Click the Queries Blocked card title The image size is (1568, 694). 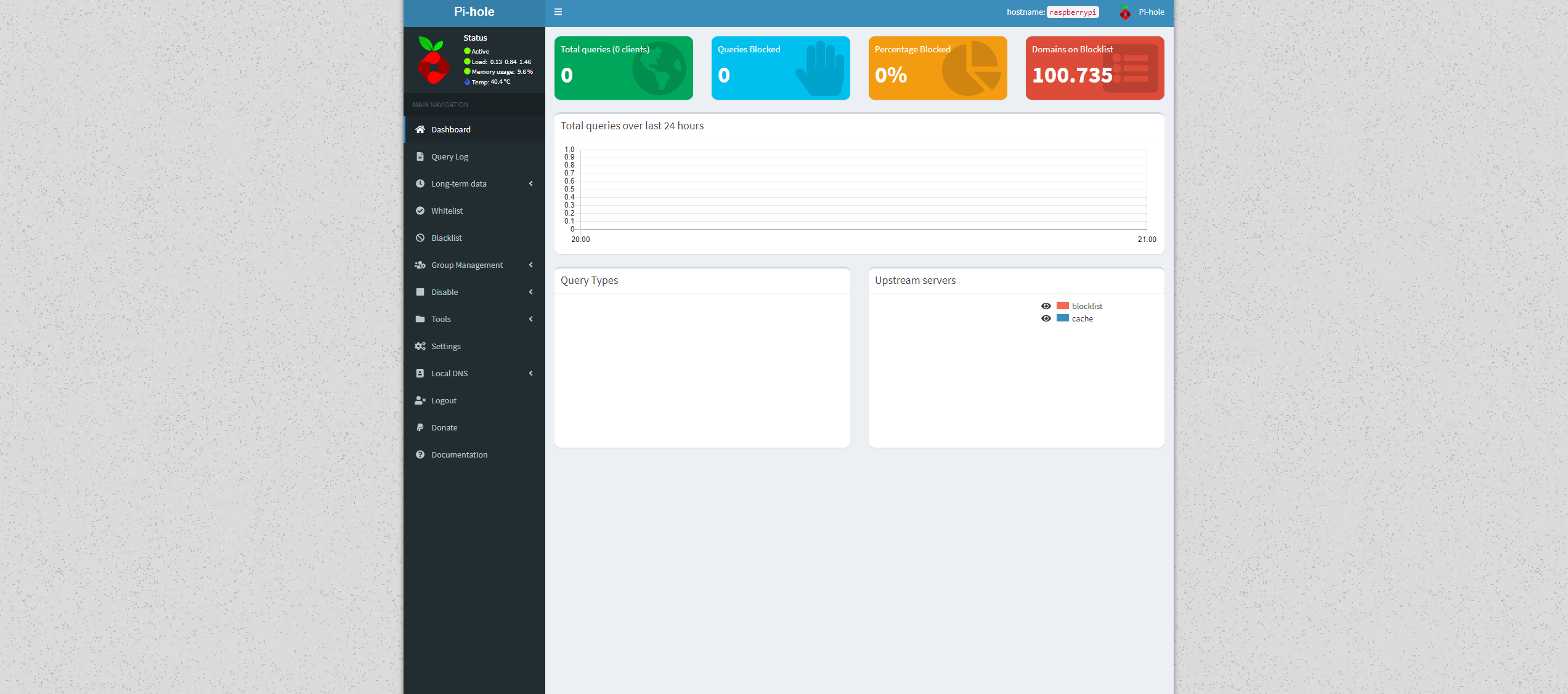click(x=749, y=49)
